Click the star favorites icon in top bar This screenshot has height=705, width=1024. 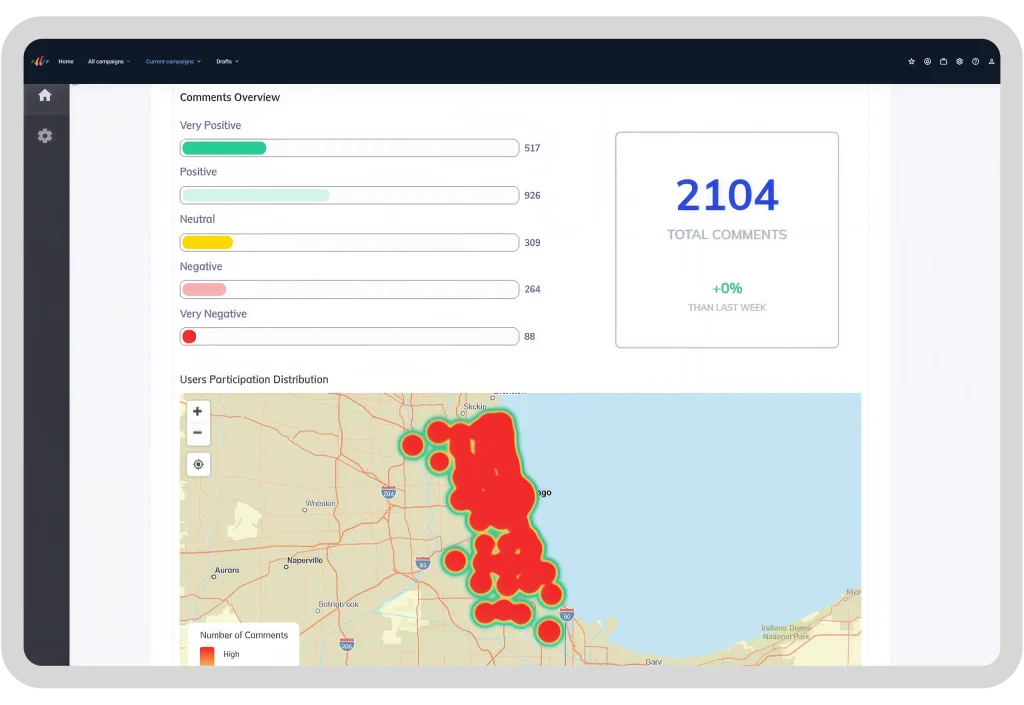point(911,61)
